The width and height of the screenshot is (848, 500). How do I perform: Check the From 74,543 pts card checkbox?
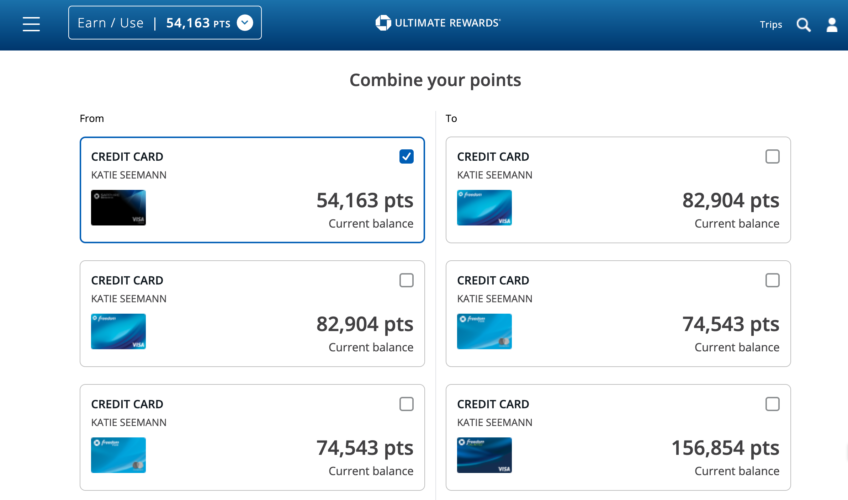click(x=406, y=404)
